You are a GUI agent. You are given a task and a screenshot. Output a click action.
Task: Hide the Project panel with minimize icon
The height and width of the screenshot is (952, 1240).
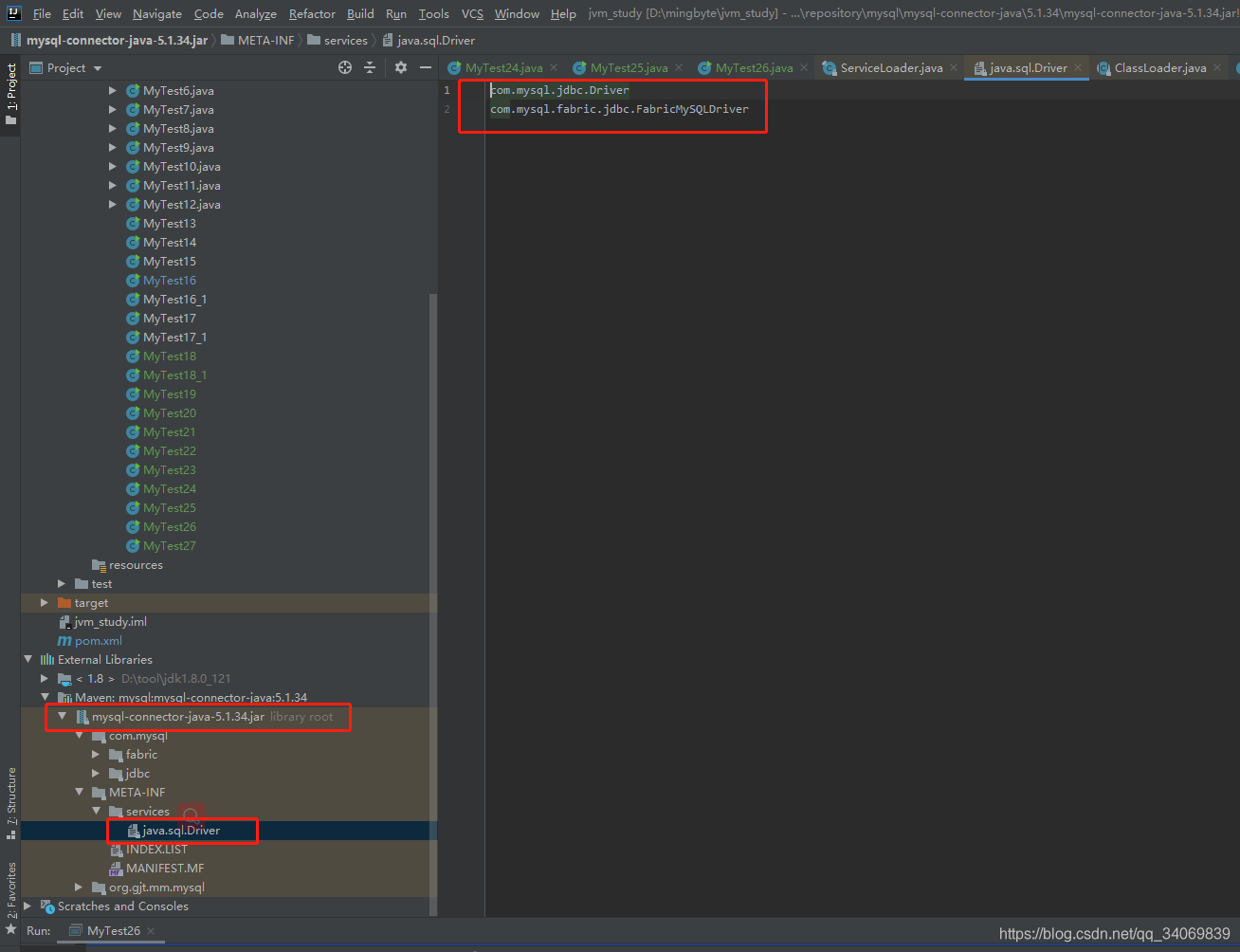[x=426, y=67]
